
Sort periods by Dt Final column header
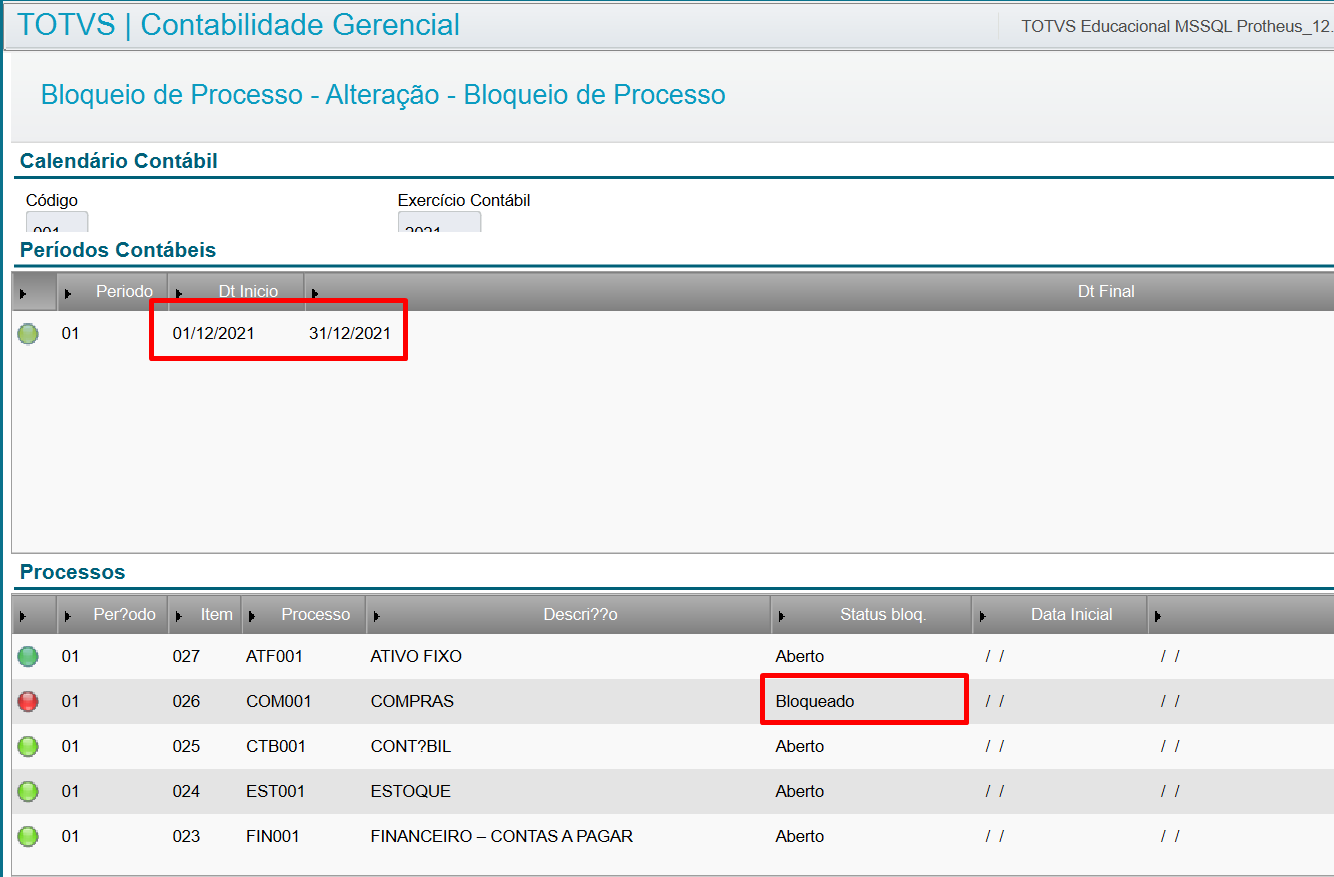(820, 292)
